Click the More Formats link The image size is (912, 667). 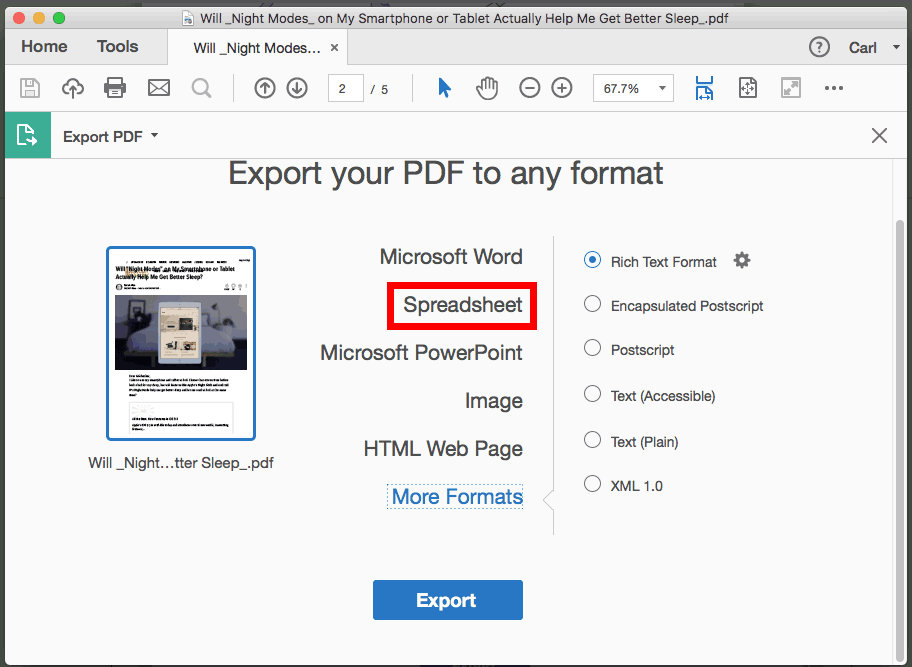pyautogui.click(x=457, y=497)
